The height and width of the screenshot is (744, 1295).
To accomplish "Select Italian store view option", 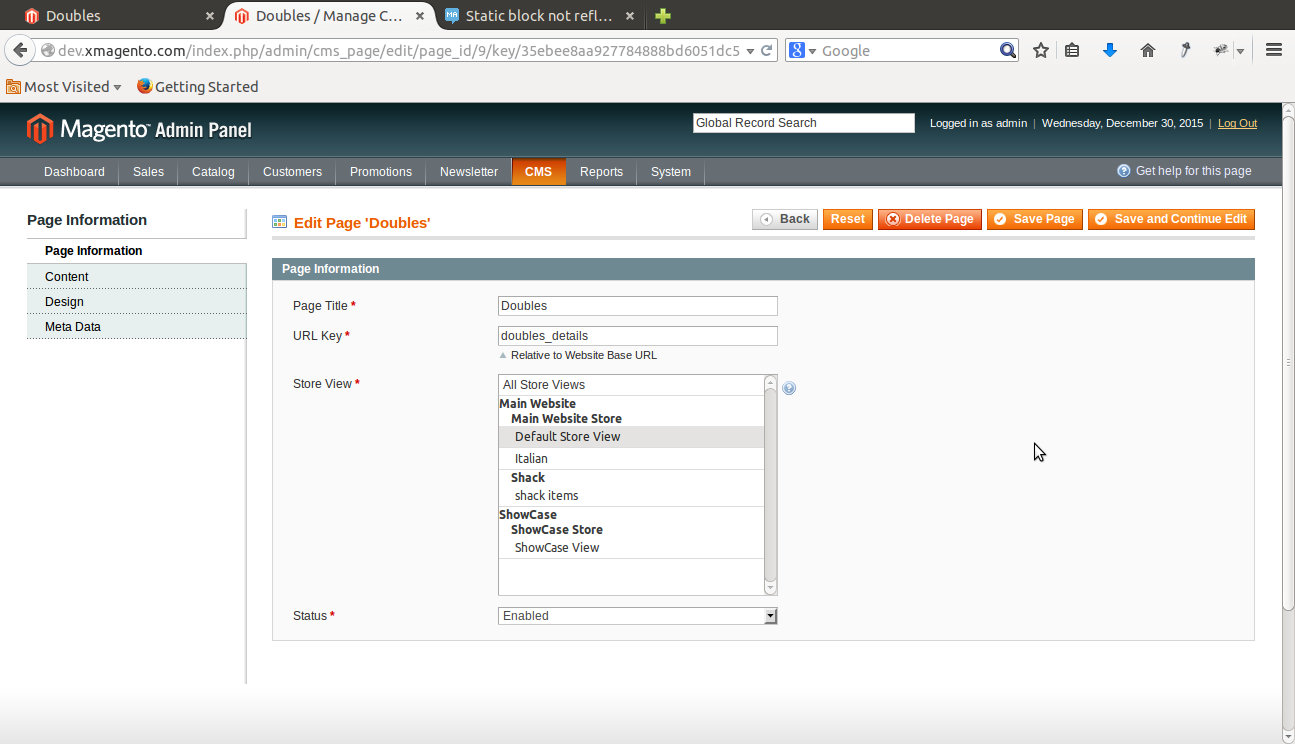I will point(631,459).
